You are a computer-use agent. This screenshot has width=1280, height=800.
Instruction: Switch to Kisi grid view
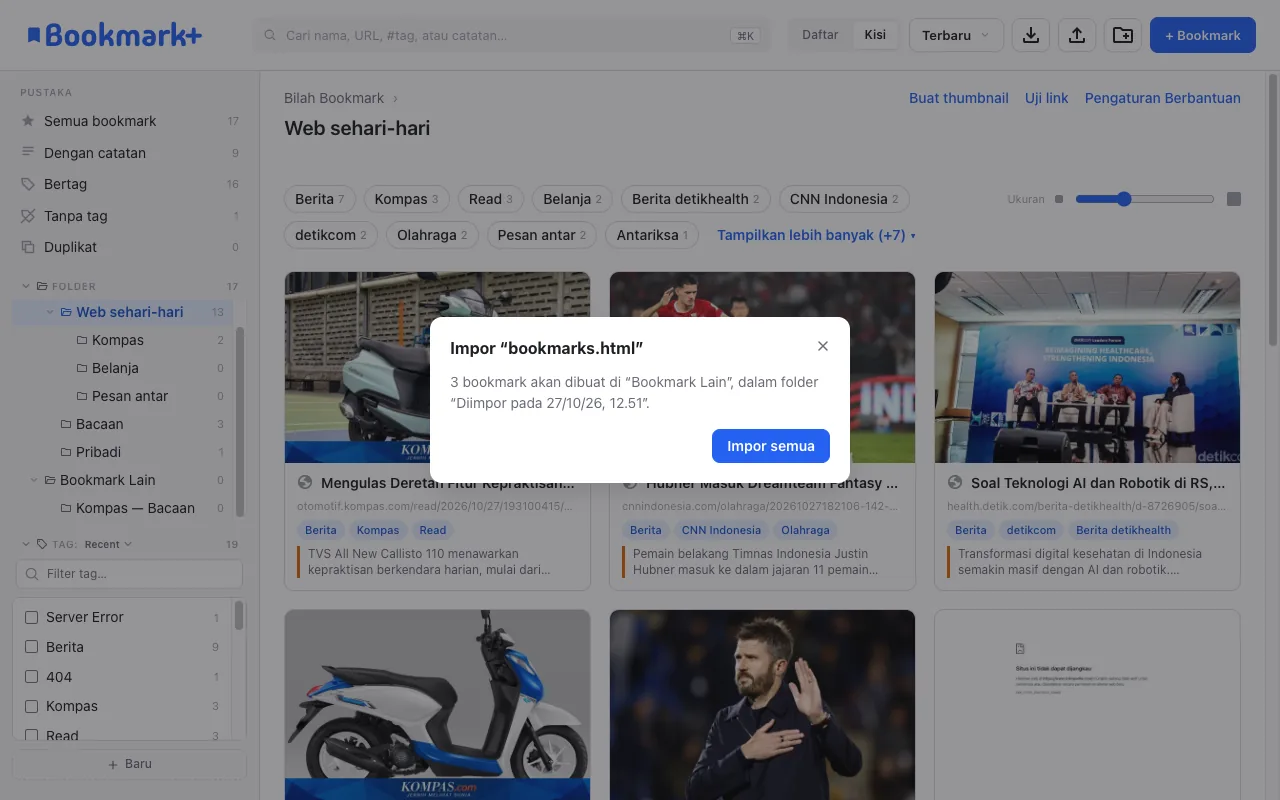pyautogui.click(x=875, y=35)
